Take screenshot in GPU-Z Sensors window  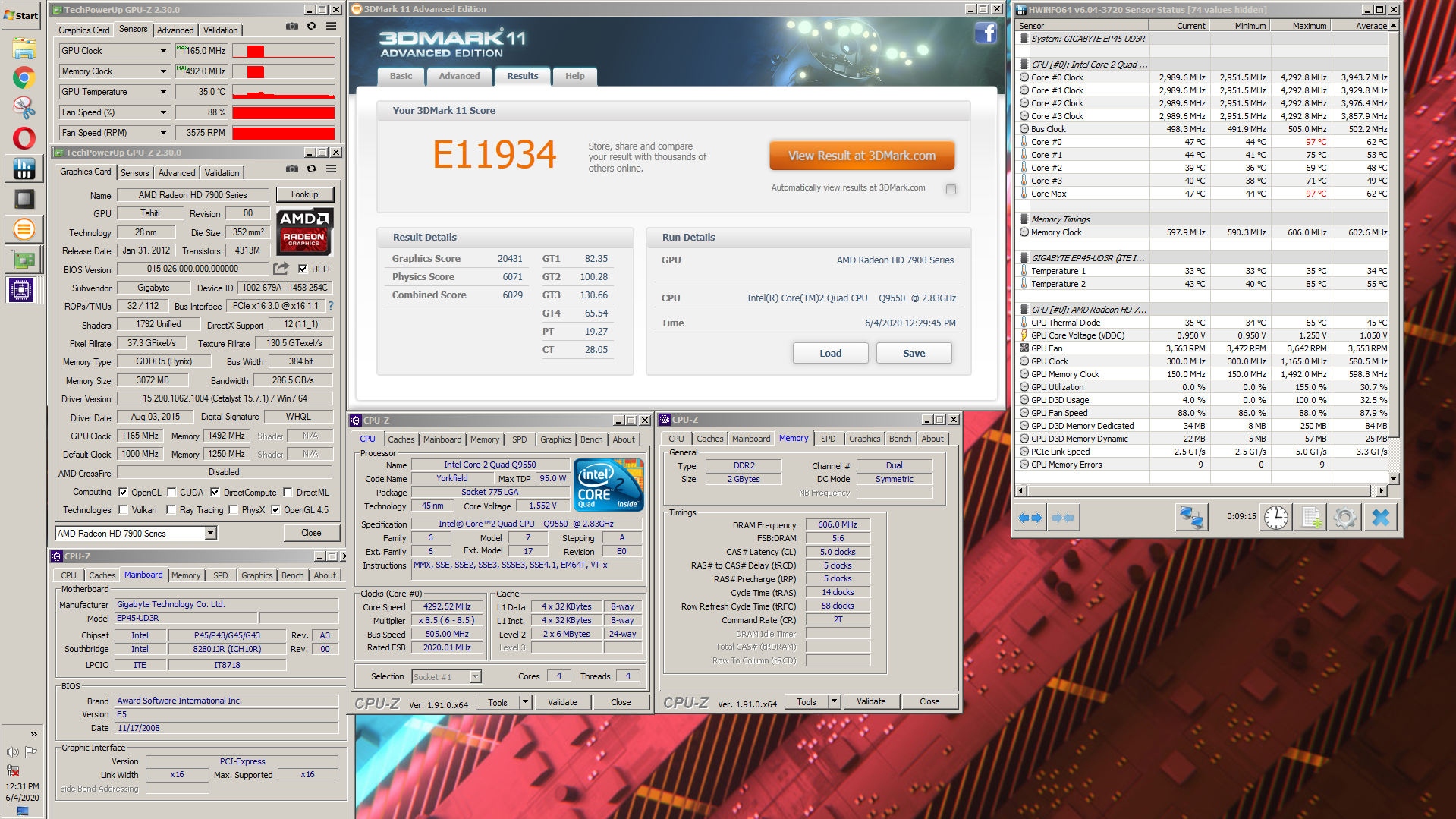click(291, 26)
